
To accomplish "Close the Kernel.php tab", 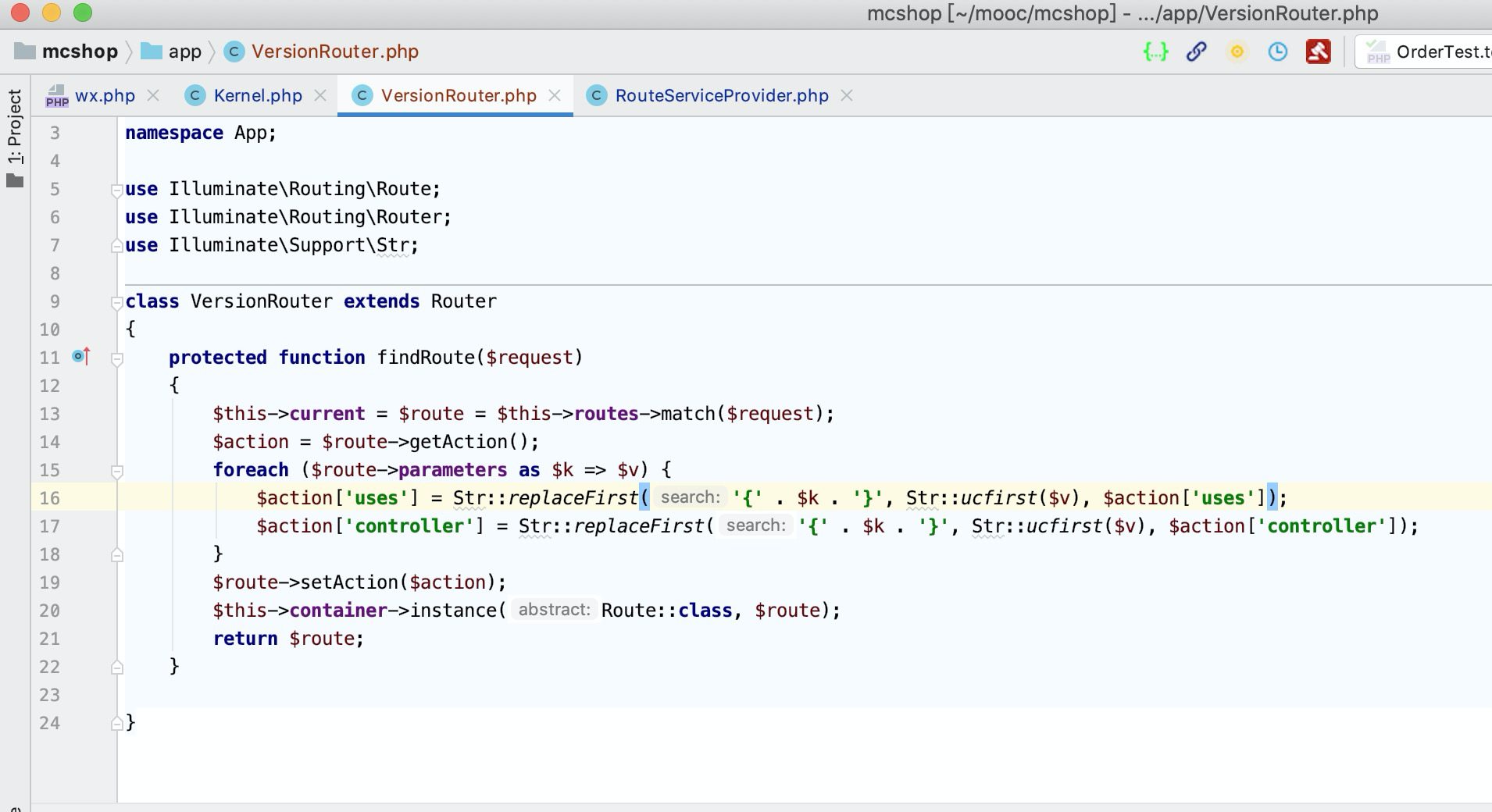I will (320, 96).
